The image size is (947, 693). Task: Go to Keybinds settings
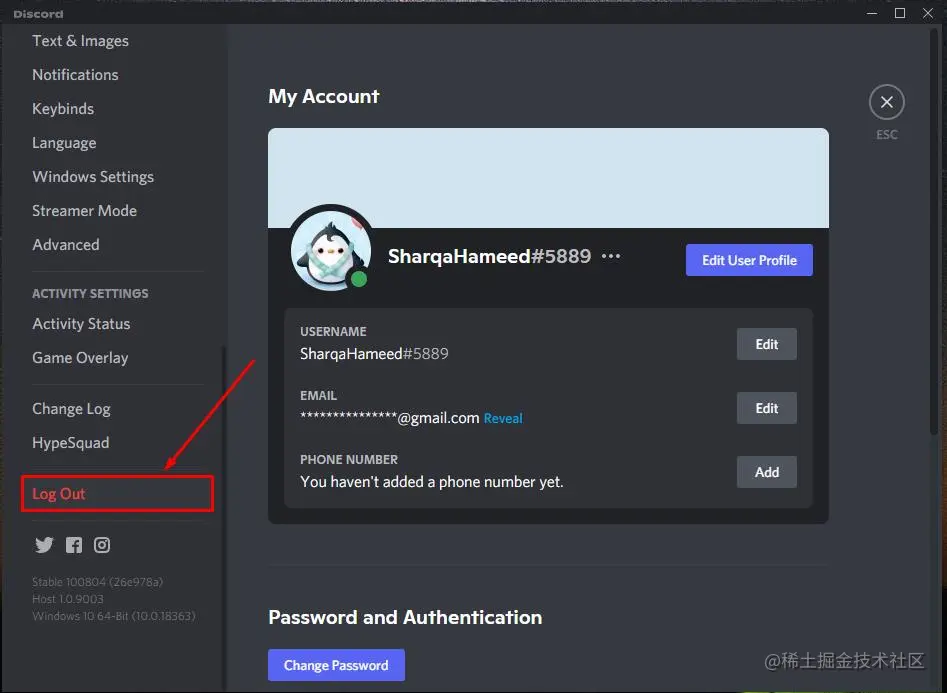(63, 109)
